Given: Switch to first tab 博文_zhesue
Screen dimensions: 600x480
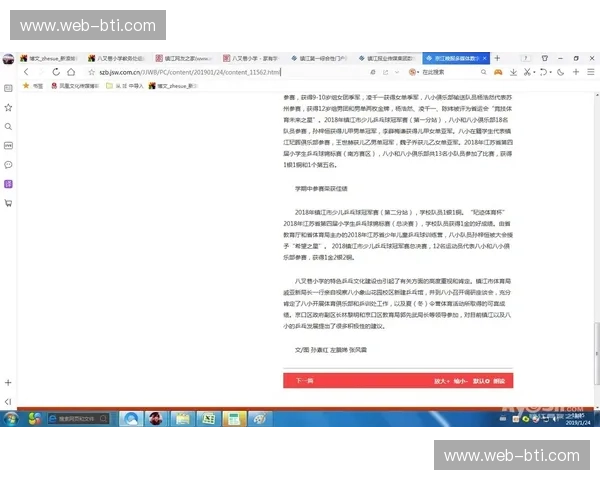Looking at the screenshot, I should pos(49,58).
